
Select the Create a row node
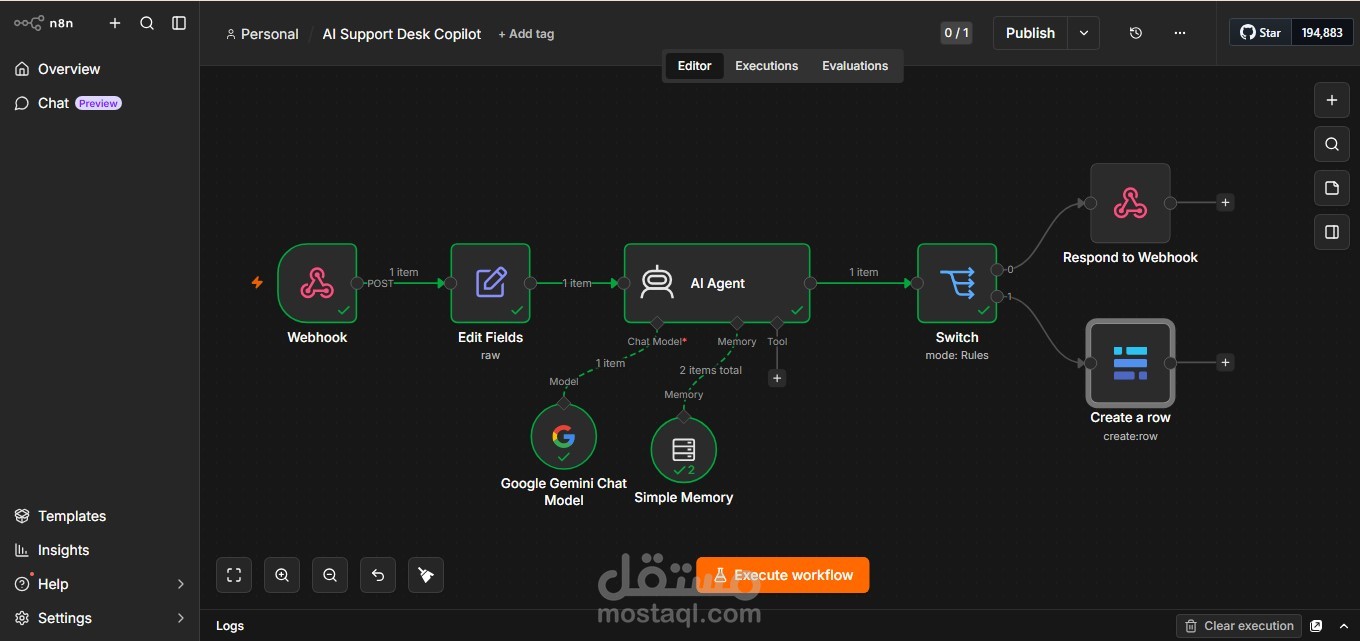tap(1130, 363)
